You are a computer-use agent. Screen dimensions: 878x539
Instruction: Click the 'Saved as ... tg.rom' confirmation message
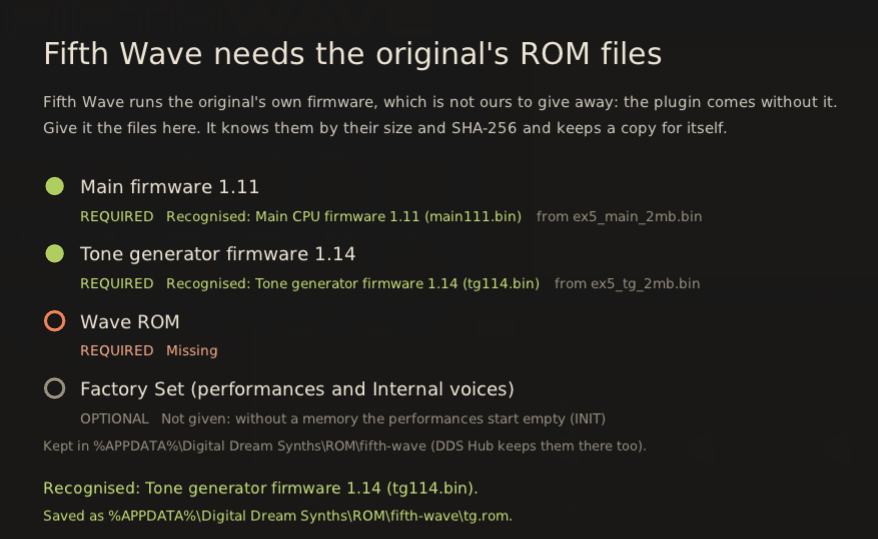pos(278,515)
